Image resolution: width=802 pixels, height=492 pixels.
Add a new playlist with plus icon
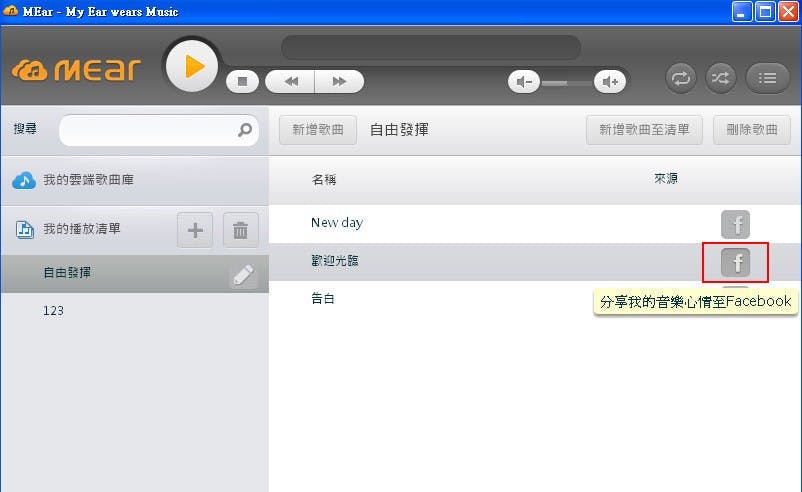195,230
